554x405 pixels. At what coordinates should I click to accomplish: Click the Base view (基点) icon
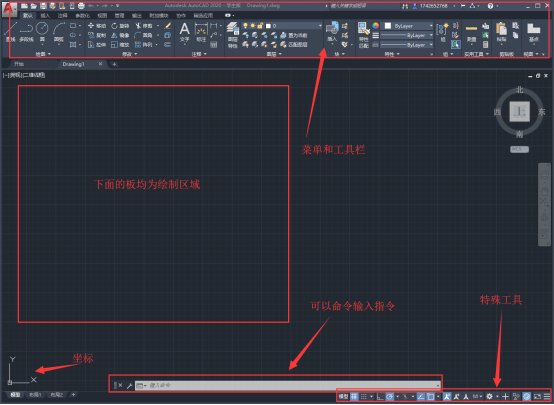click(534, 32)
